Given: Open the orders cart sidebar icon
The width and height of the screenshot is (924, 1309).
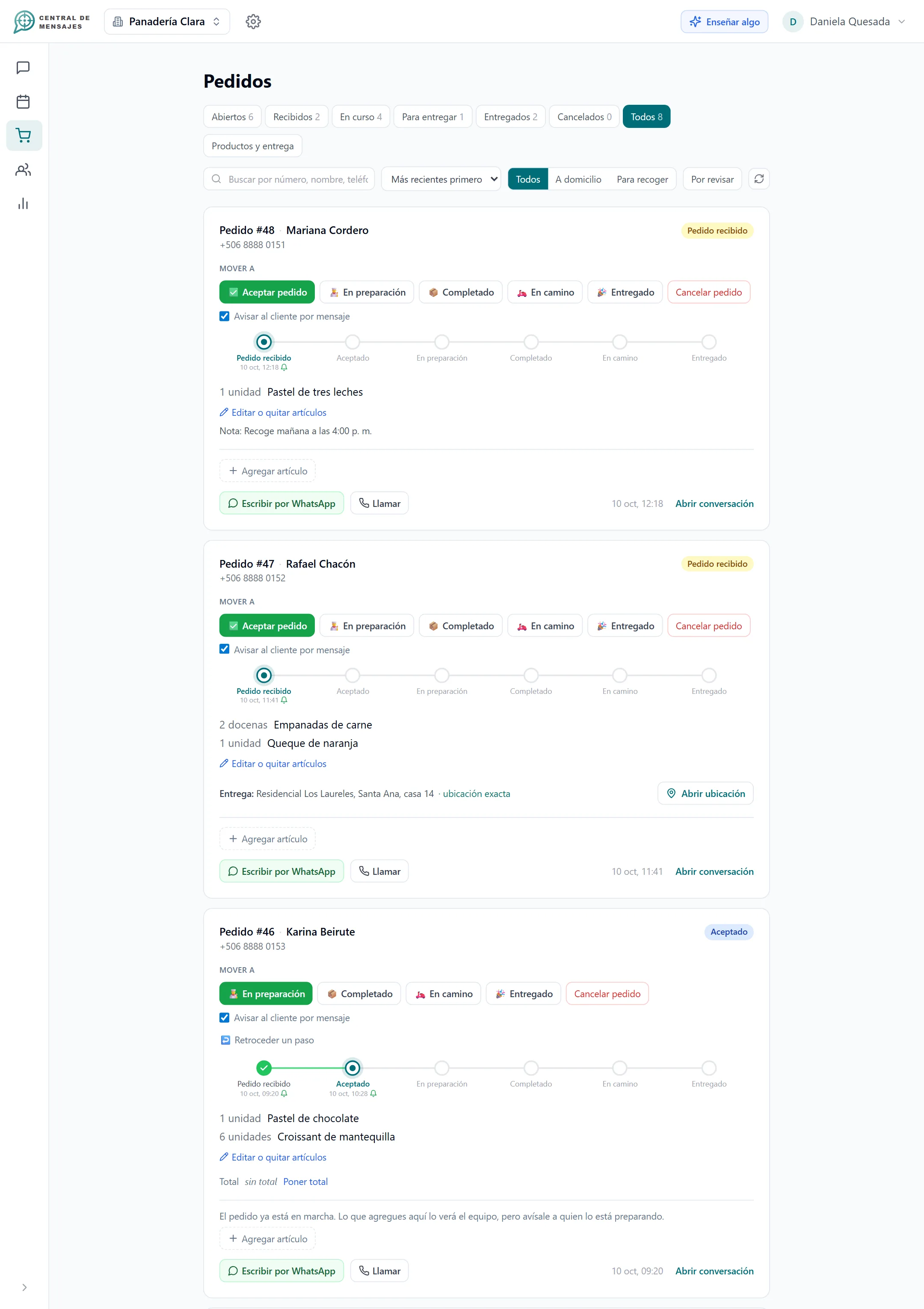Looking at the screenshot, I should (24, 136).
